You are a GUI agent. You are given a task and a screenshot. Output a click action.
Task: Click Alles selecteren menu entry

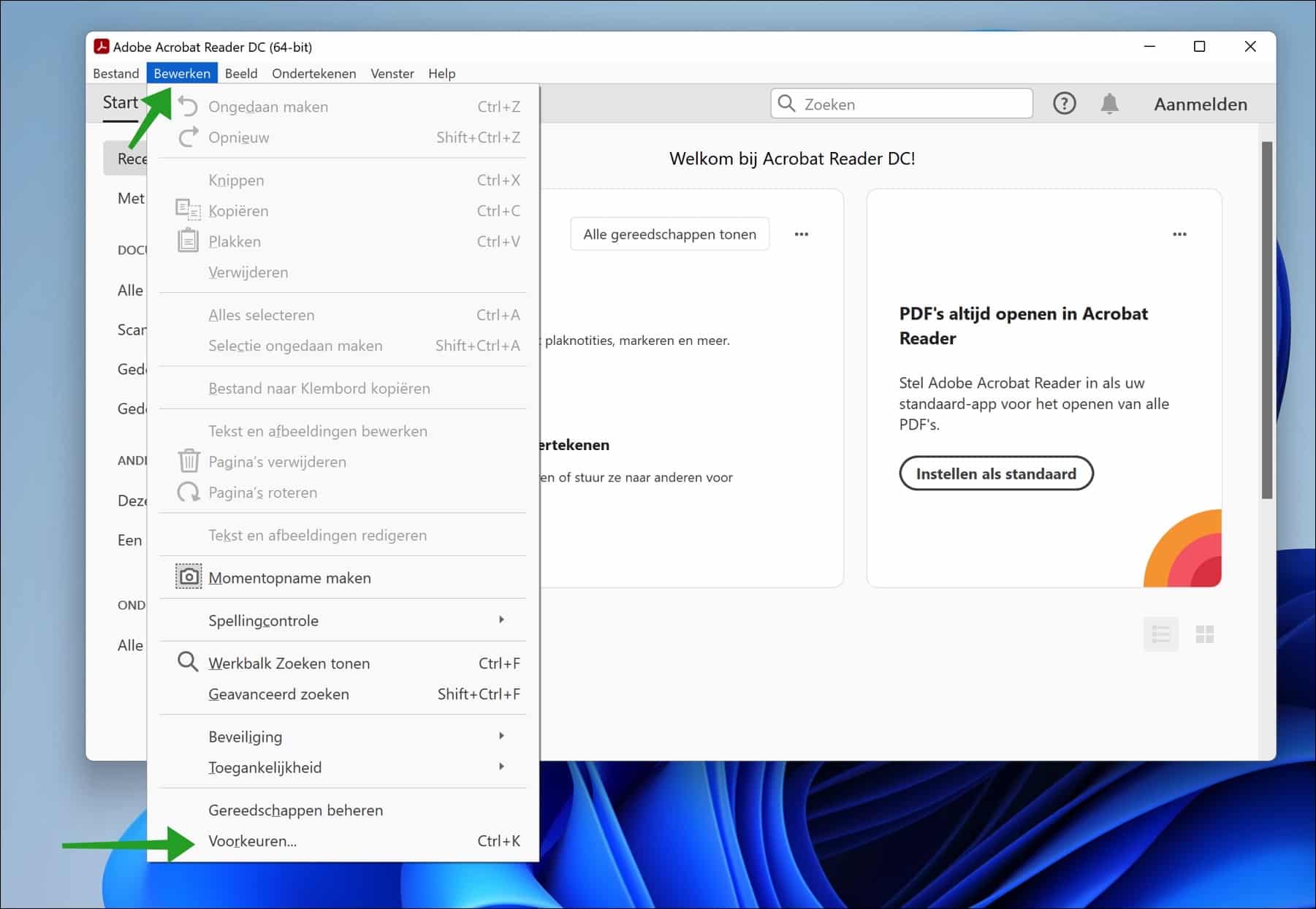tap(343, 315)
